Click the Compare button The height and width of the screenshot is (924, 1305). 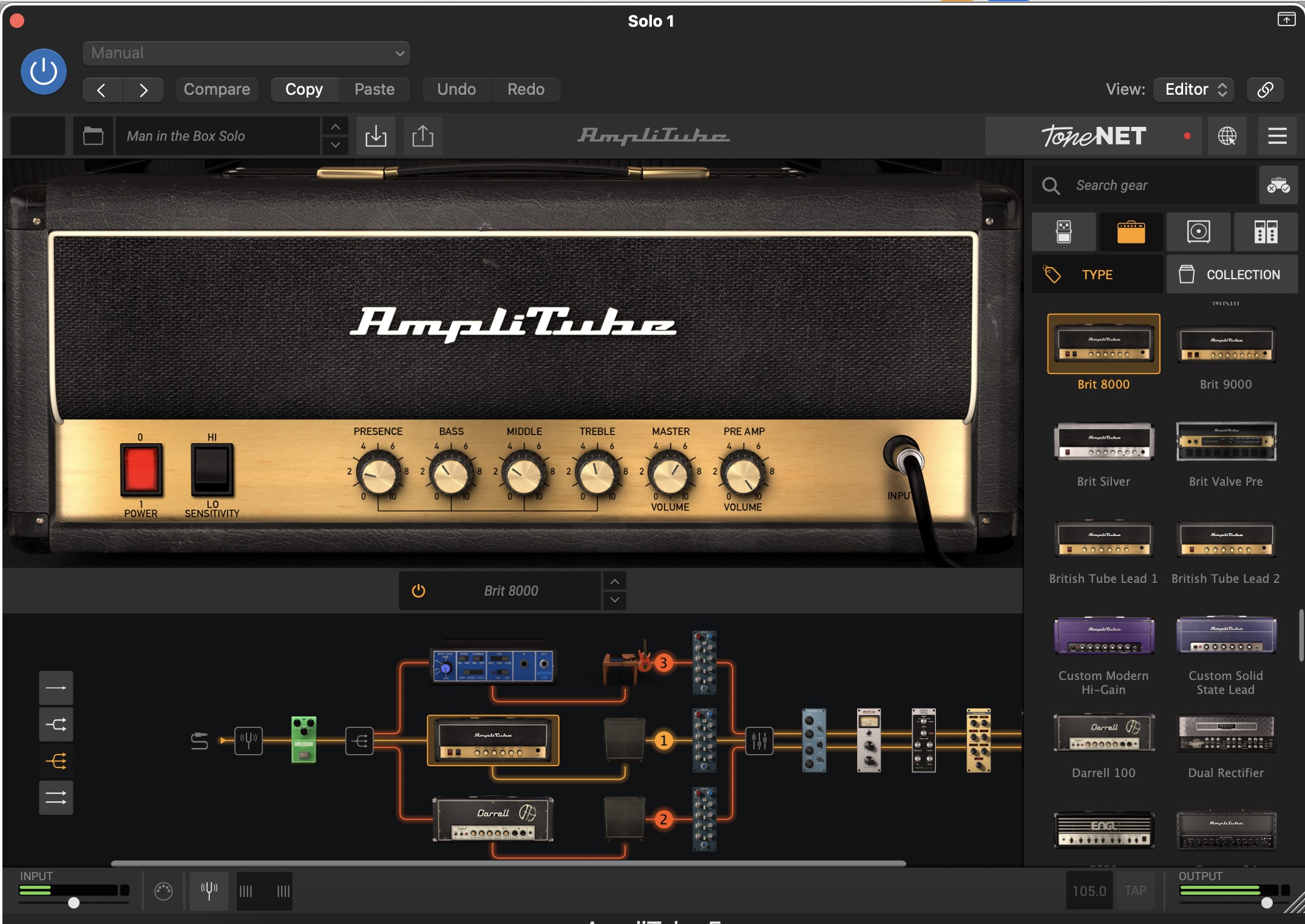tap(217, 89)
